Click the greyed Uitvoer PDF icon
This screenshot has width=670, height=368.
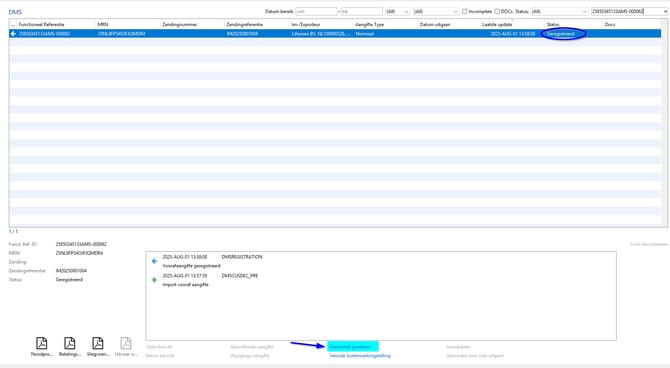pos(126,343)
